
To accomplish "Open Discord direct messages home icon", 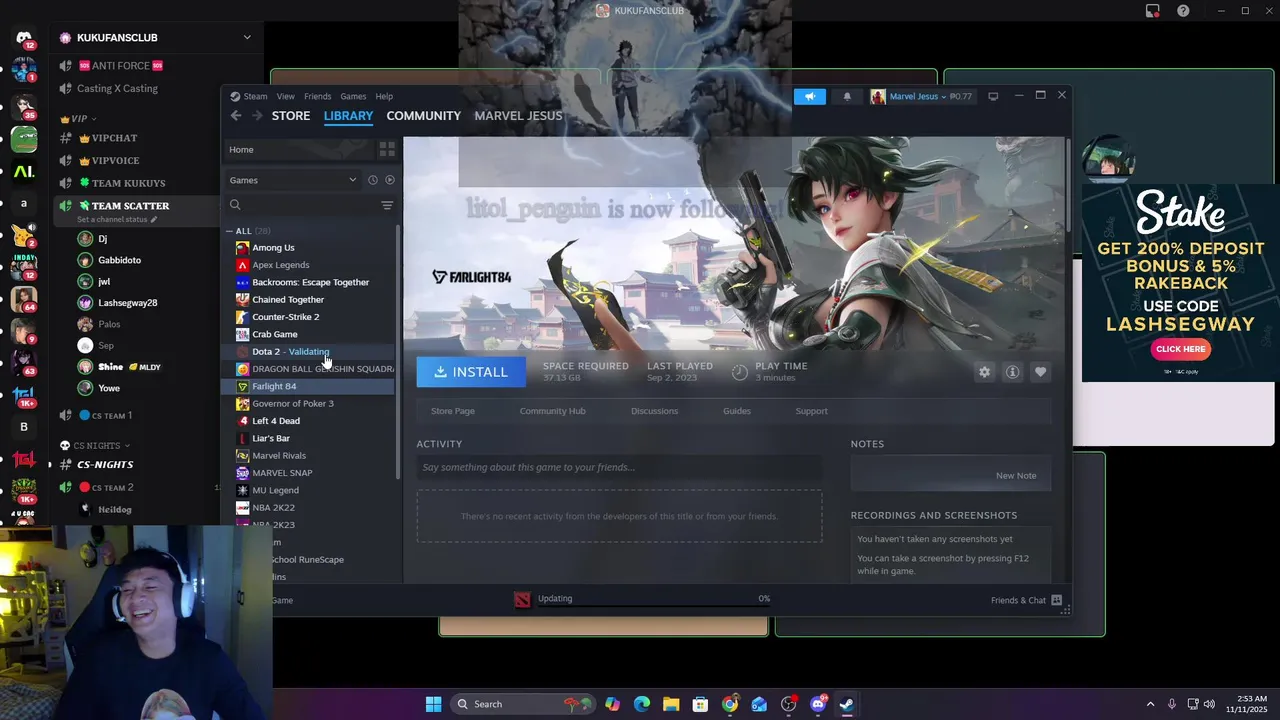I will click(24, 39).
